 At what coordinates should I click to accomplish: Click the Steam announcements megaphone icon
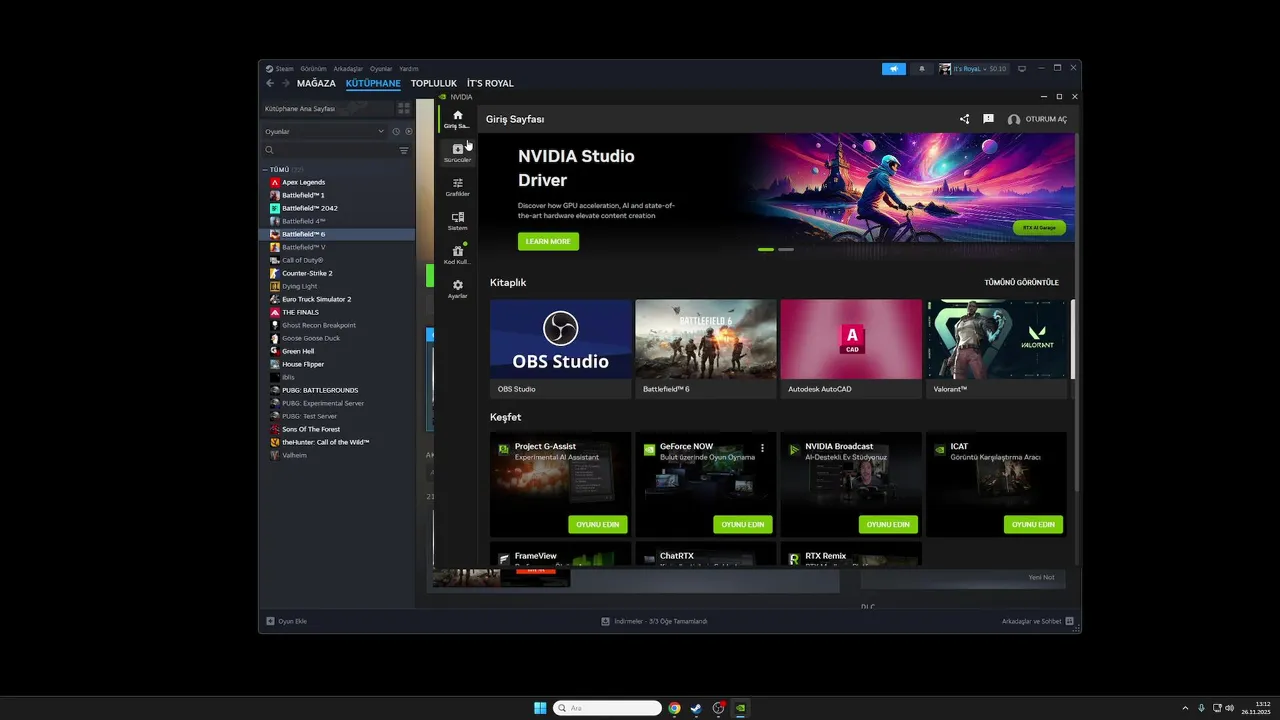pyautogui.click(x=893, y=69)
